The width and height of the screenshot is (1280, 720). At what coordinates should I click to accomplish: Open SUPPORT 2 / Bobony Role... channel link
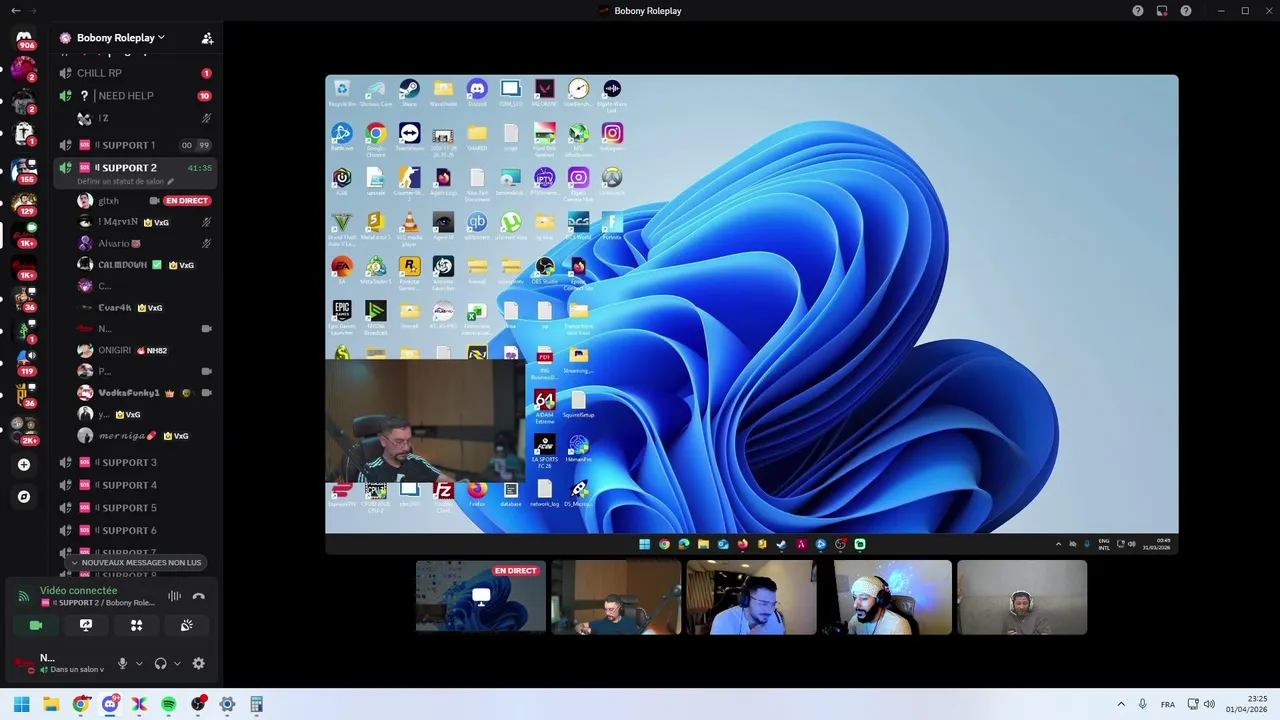click(x=97, y=603)
